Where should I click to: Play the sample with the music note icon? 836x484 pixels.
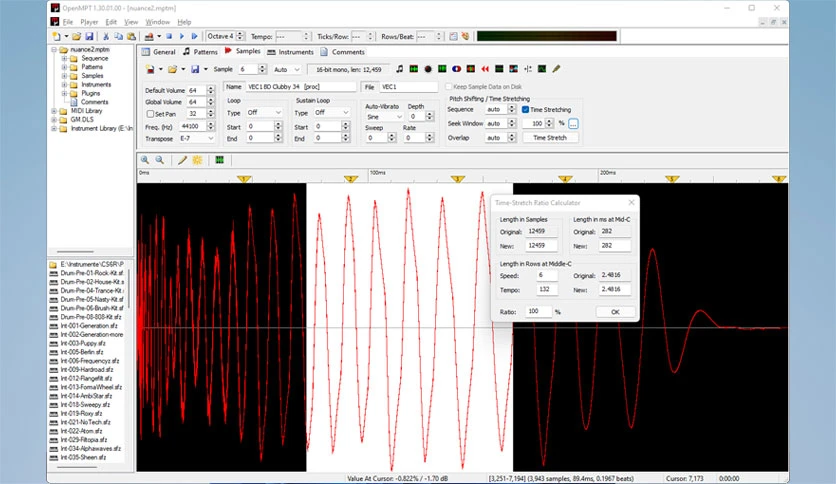click(x=400, y=69)
